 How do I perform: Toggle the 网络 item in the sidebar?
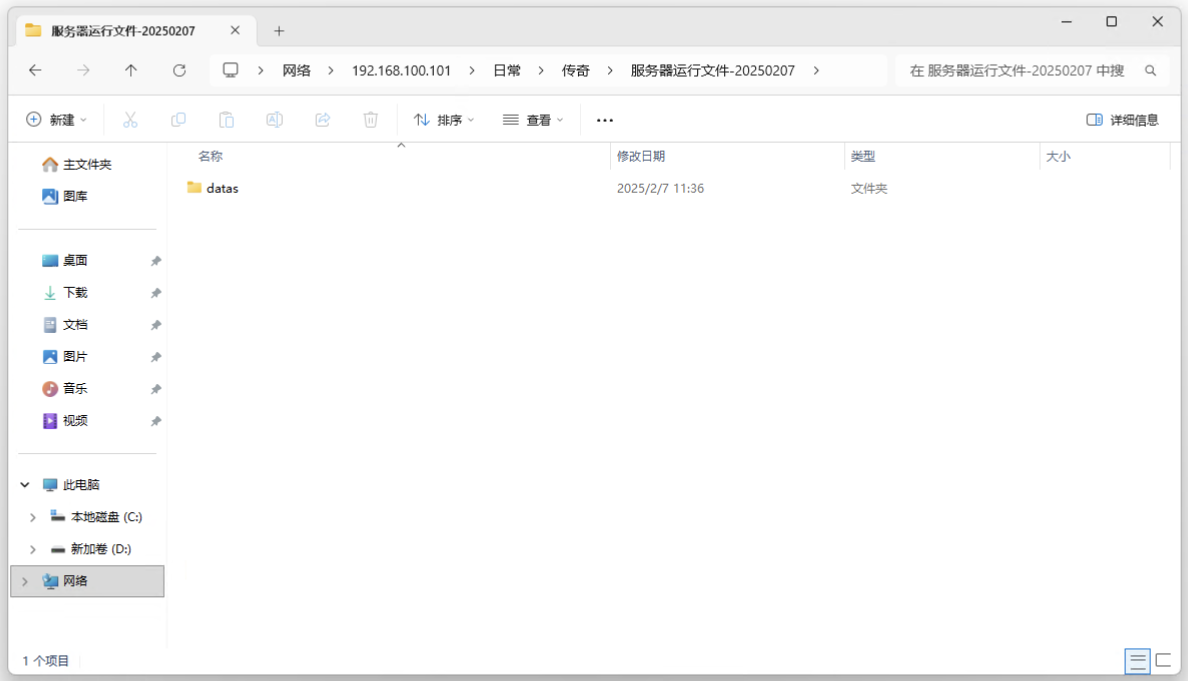pos(25,581)
